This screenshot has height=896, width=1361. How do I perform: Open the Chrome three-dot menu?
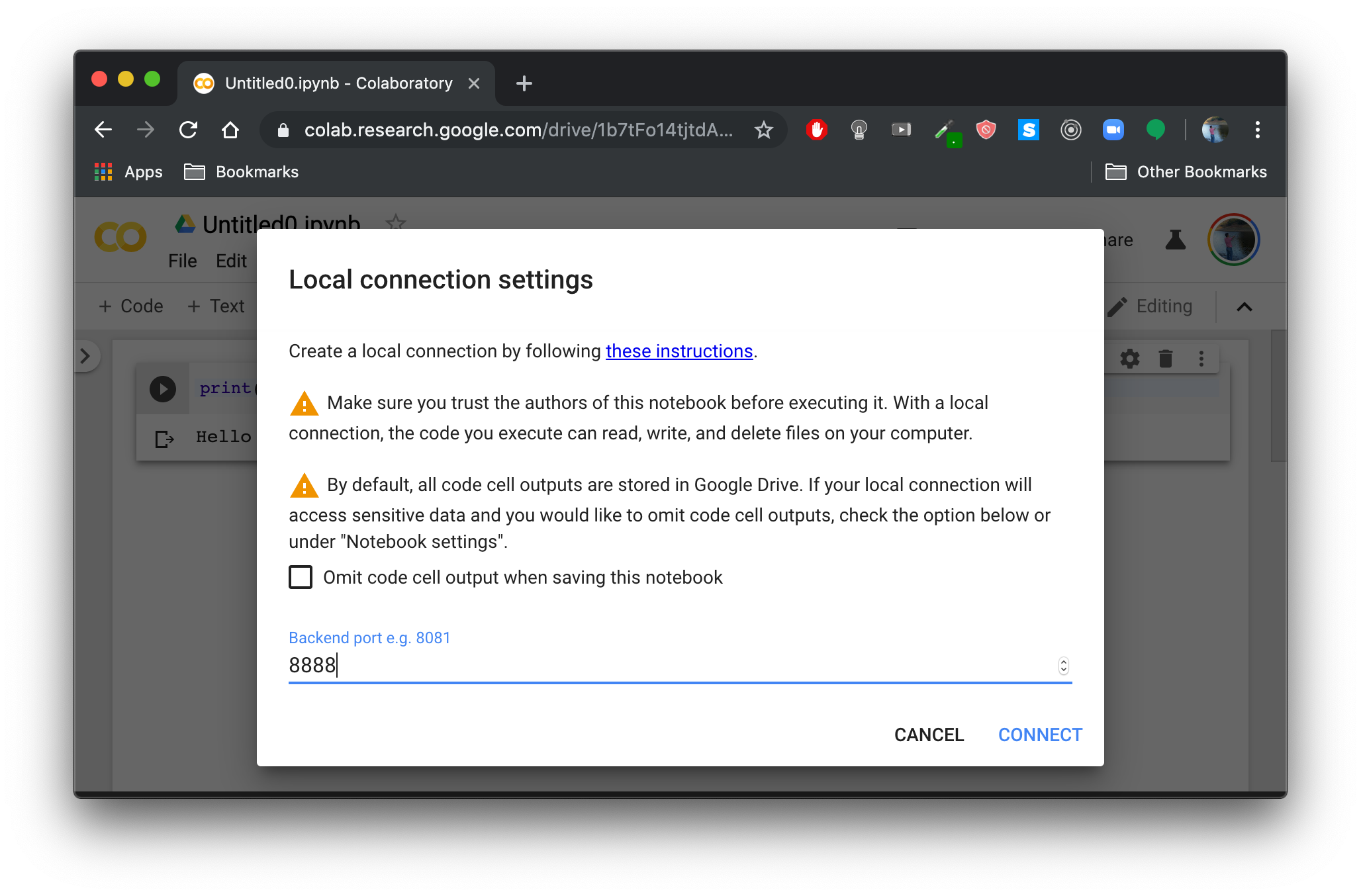(1257, 130)
